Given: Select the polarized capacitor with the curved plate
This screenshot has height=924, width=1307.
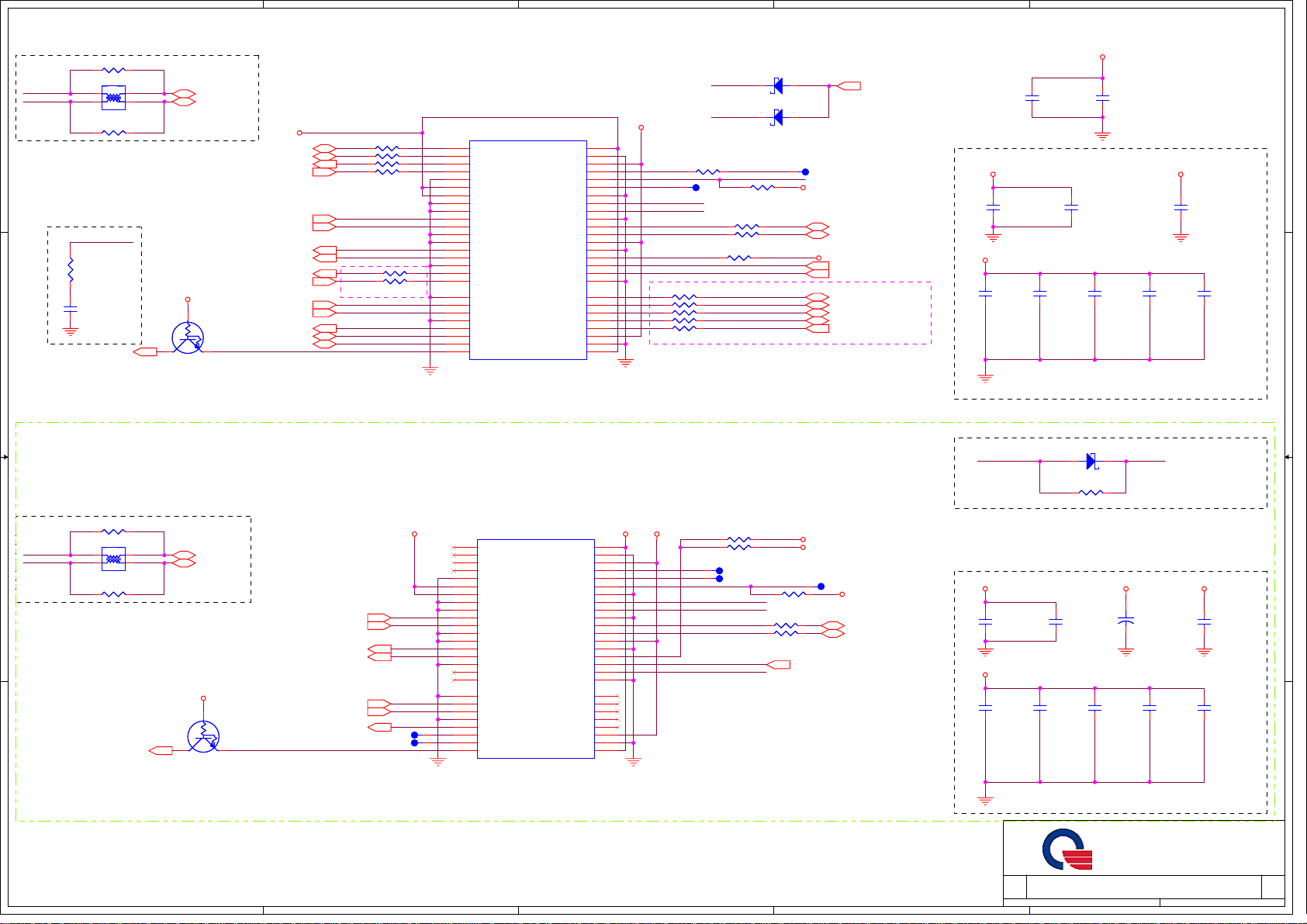Looking at the screenshot, I should (x=1125, y=621).
